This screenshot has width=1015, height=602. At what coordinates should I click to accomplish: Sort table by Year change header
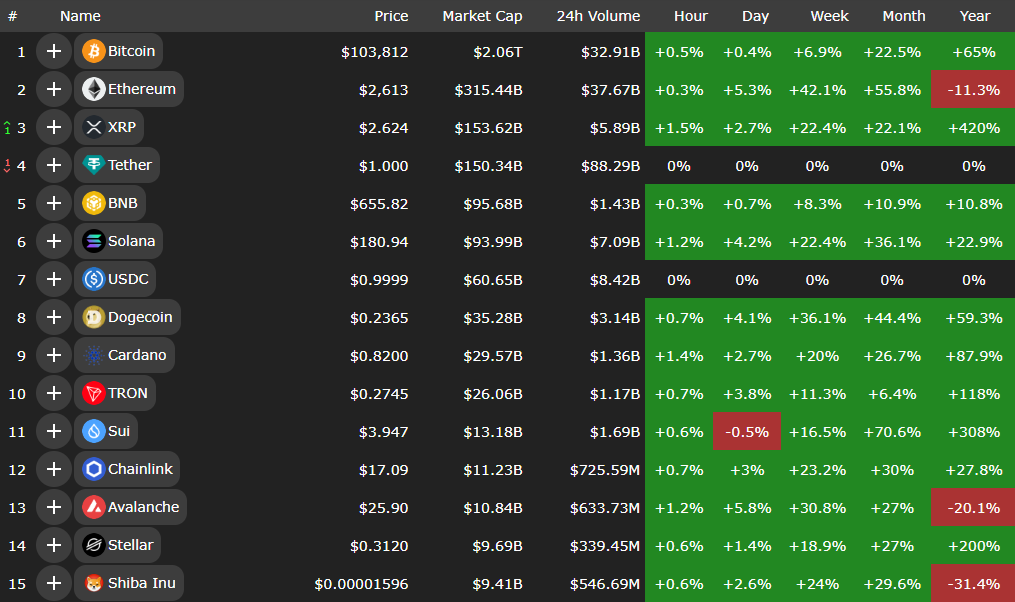click(x=975, y=16)
